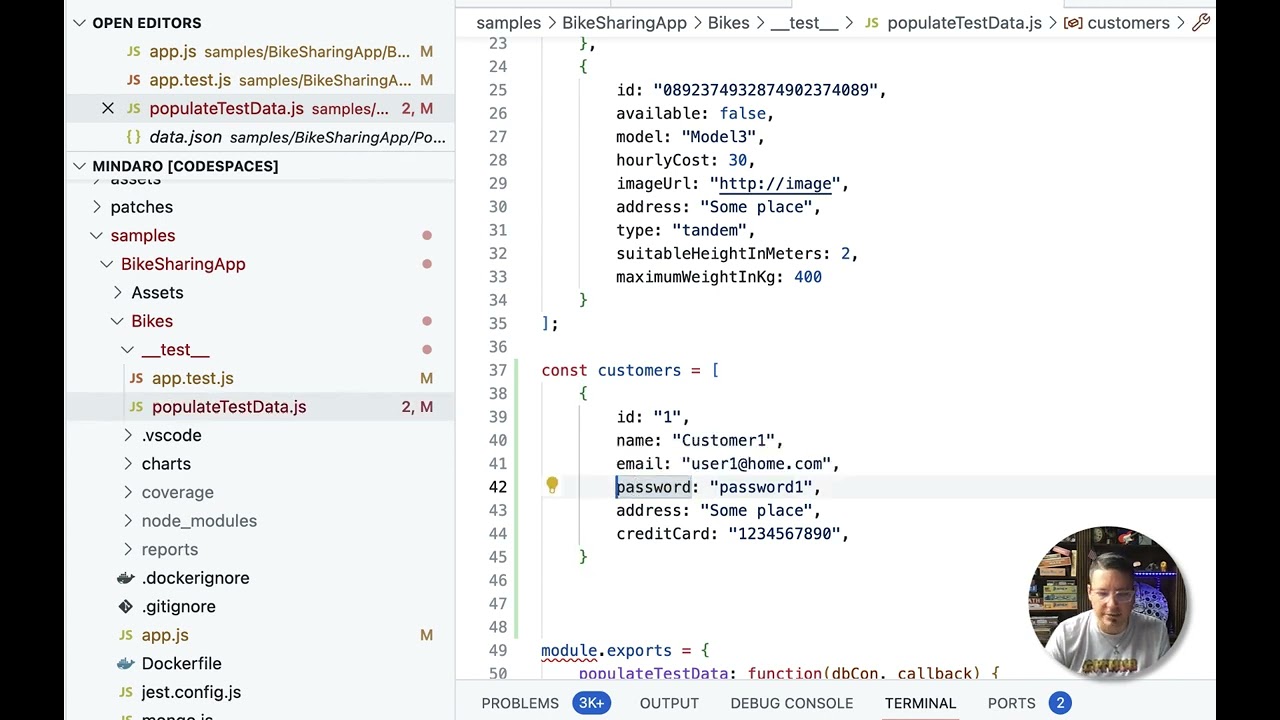This screenshot has width=1280, height=720.
Task: Close the populateTestData.js editor
Action: [x=108, y=108]
